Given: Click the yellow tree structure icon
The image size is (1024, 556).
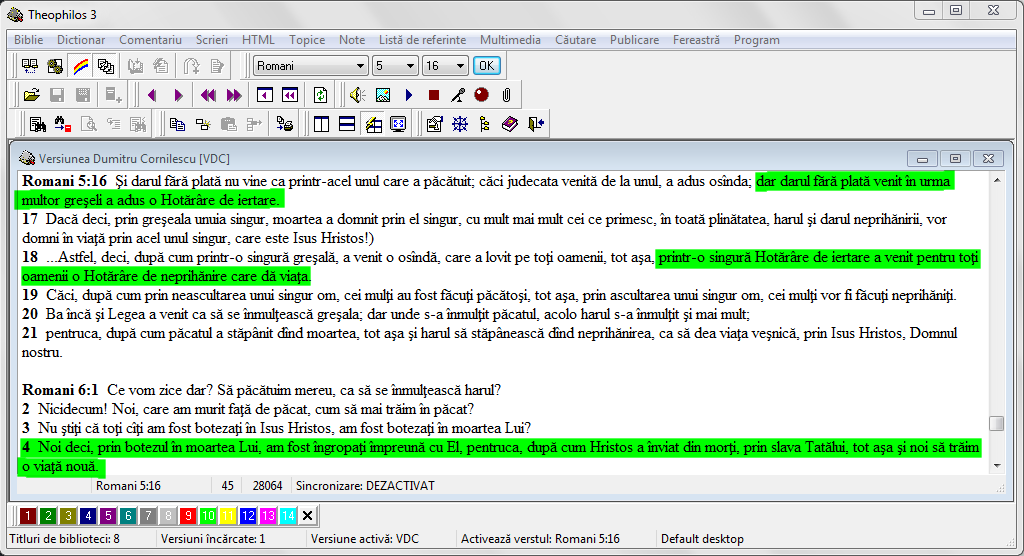Looking at the screenshot, I should 485,124.
